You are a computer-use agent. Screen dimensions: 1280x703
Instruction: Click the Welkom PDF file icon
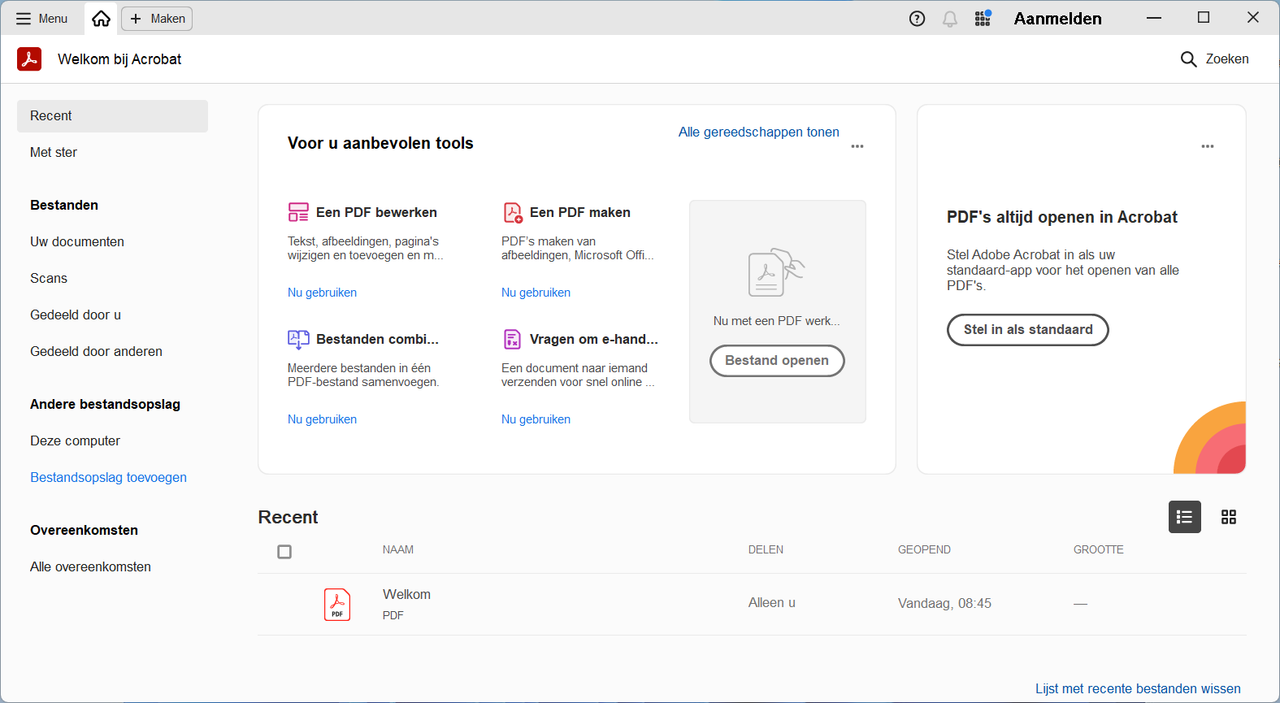(338, 604)
